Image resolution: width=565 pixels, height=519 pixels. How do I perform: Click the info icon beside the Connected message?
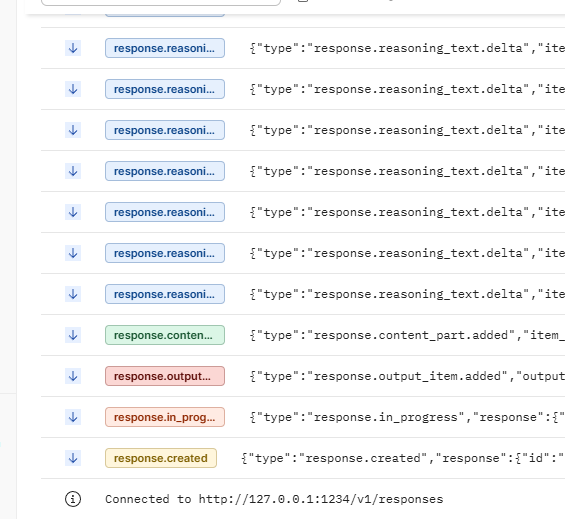tap(73, 499)
